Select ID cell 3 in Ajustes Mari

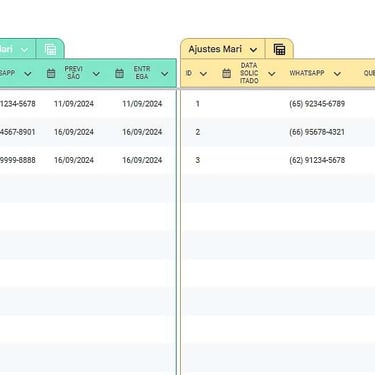[x=198, y=160]
